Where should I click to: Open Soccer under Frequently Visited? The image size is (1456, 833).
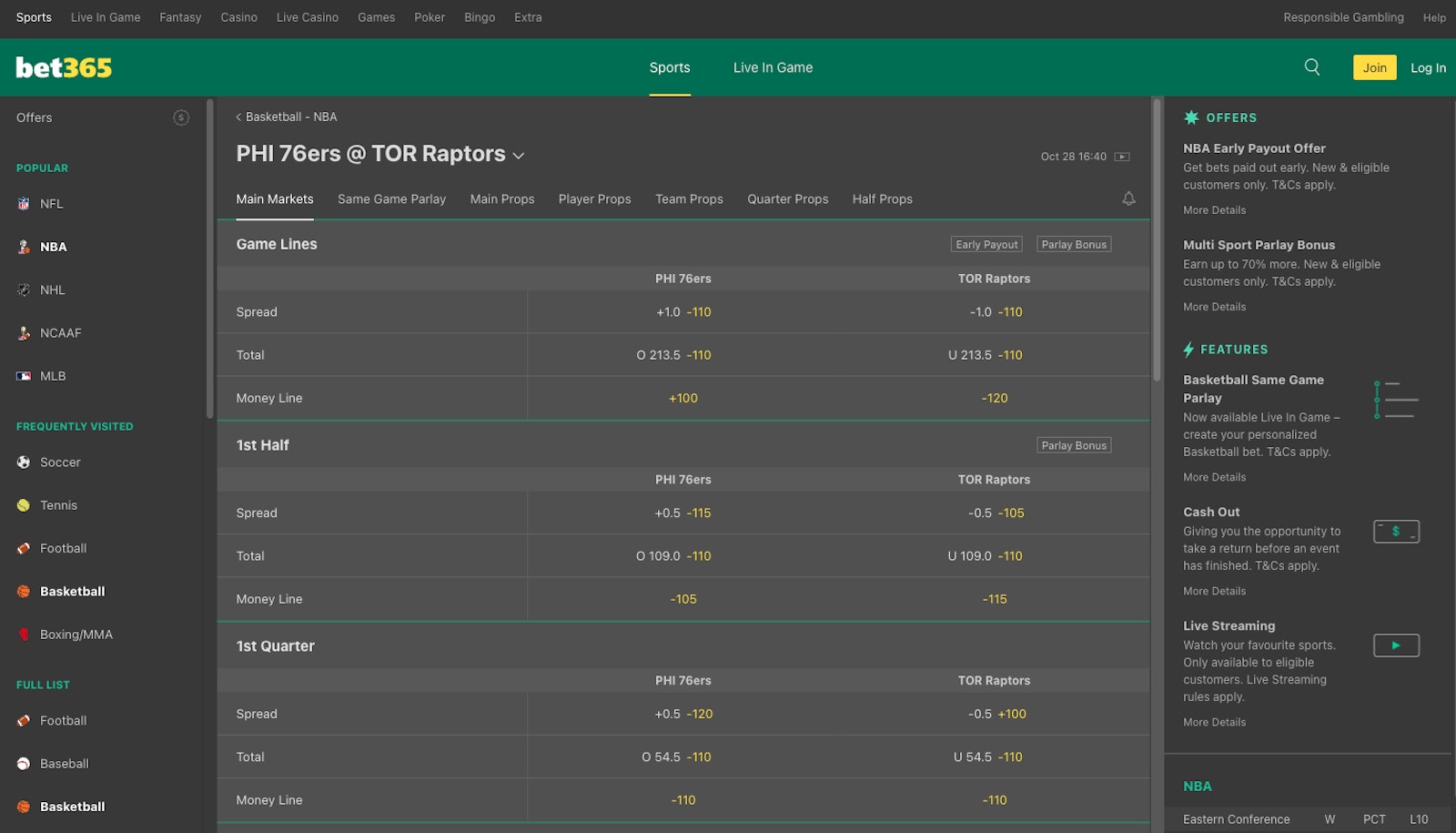tap(59, 462)
